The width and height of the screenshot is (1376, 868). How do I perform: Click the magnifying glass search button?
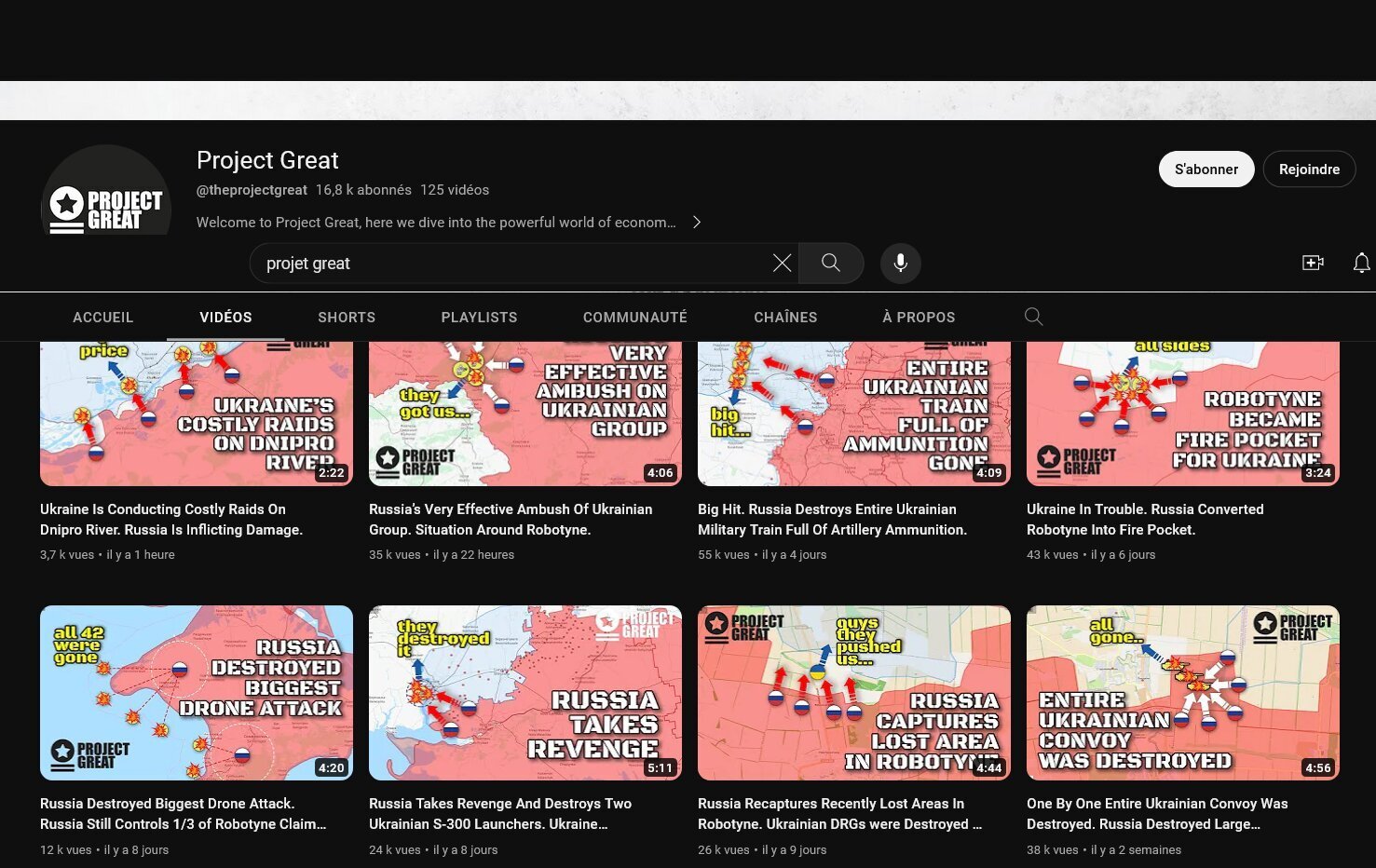point(831,264)
